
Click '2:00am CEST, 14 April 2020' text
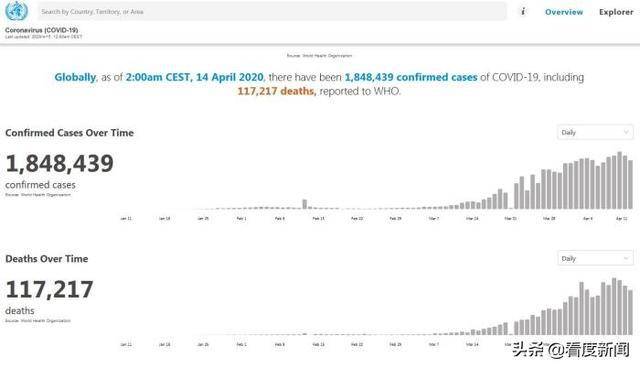tap(195, 77)
